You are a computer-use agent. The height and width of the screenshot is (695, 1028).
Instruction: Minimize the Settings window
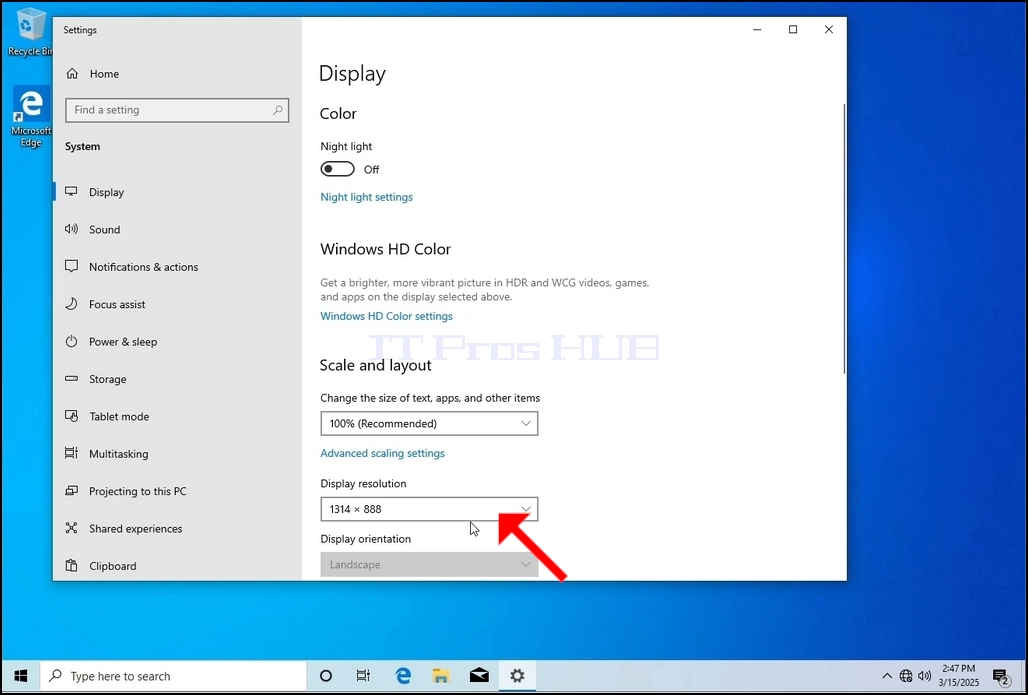757,30
